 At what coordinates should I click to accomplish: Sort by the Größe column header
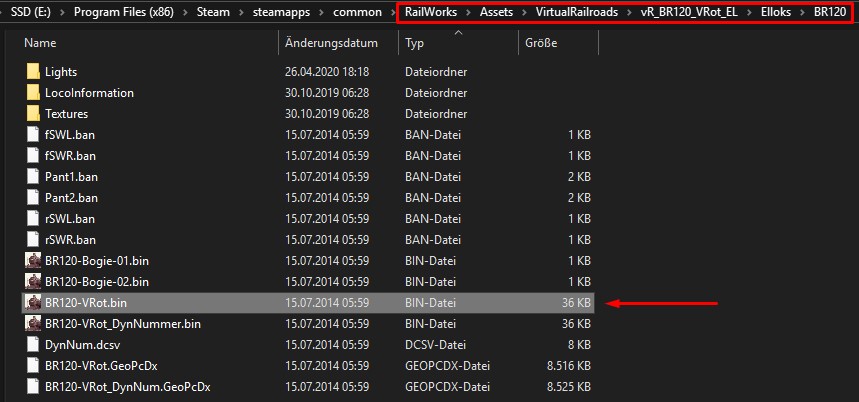point(541,43)
